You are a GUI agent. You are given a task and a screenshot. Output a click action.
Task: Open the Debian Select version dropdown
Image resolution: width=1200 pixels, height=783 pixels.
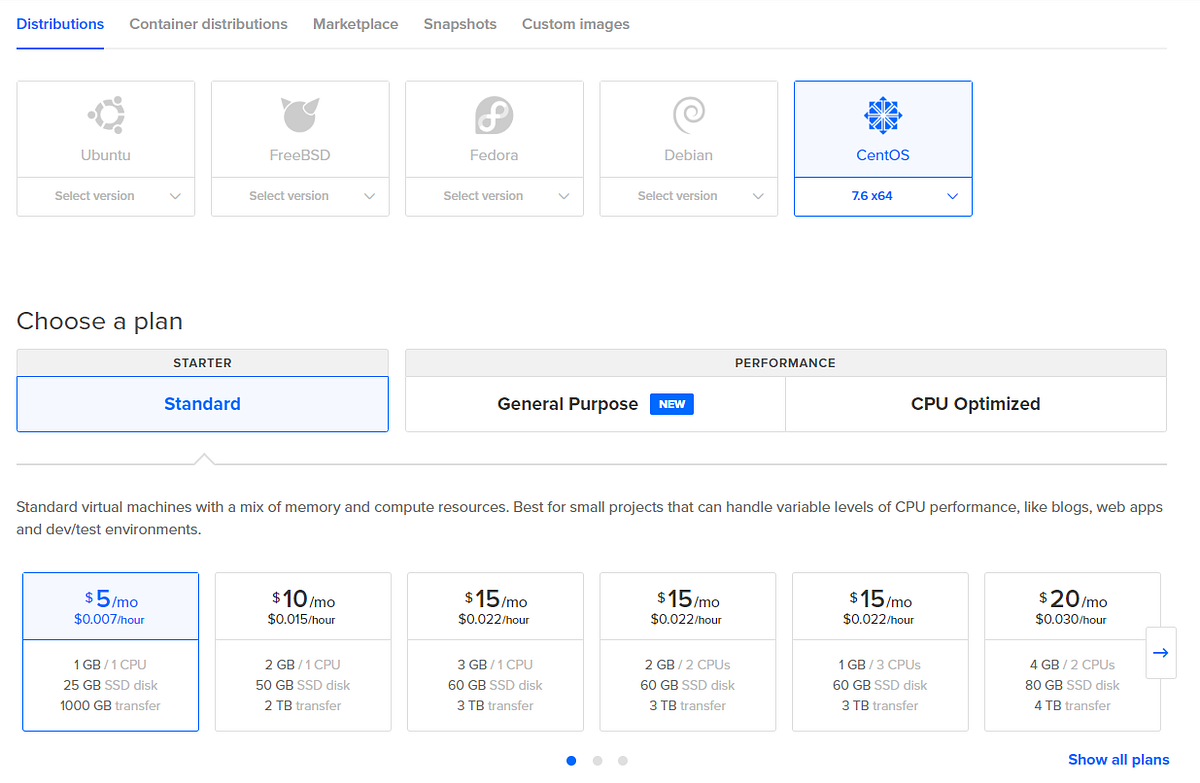point(688,196)
